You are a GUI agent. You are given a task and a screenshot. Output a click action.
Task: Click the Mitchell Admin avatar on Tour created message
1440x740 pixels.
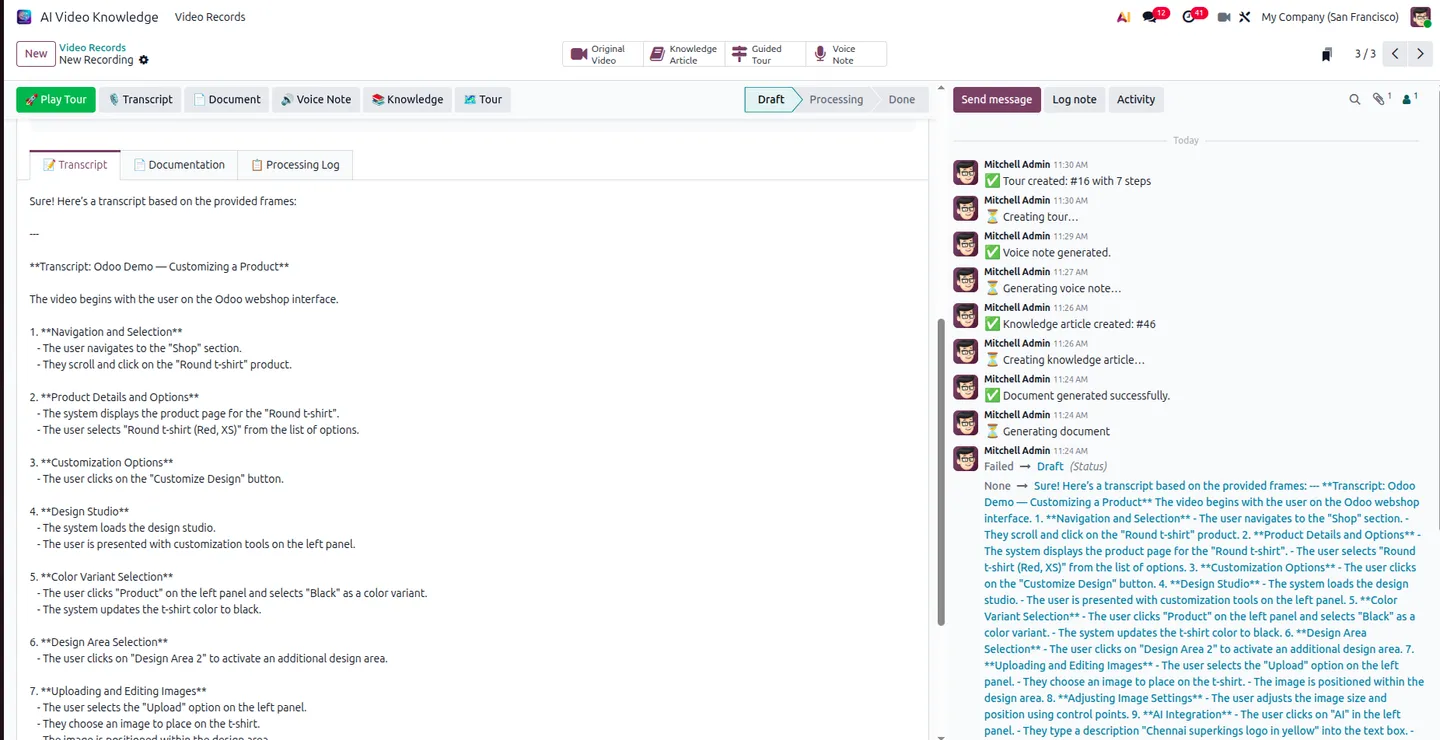tap(965, 173)
